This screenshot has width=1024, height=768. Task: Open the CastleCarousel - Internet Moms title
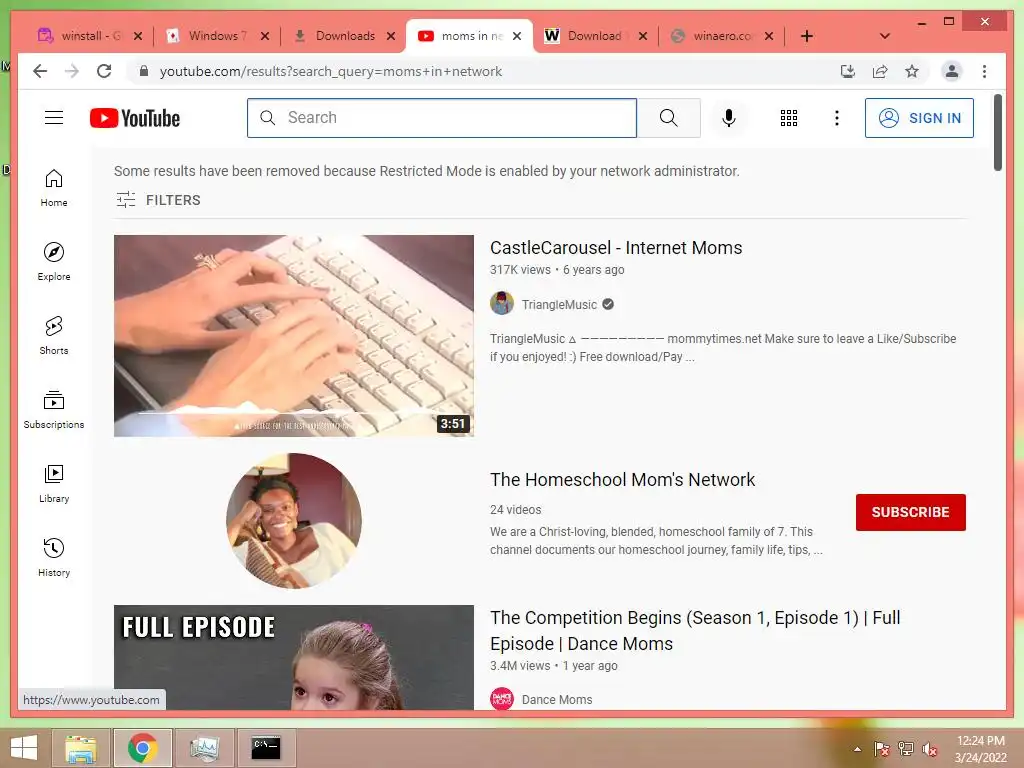point(616,248)
